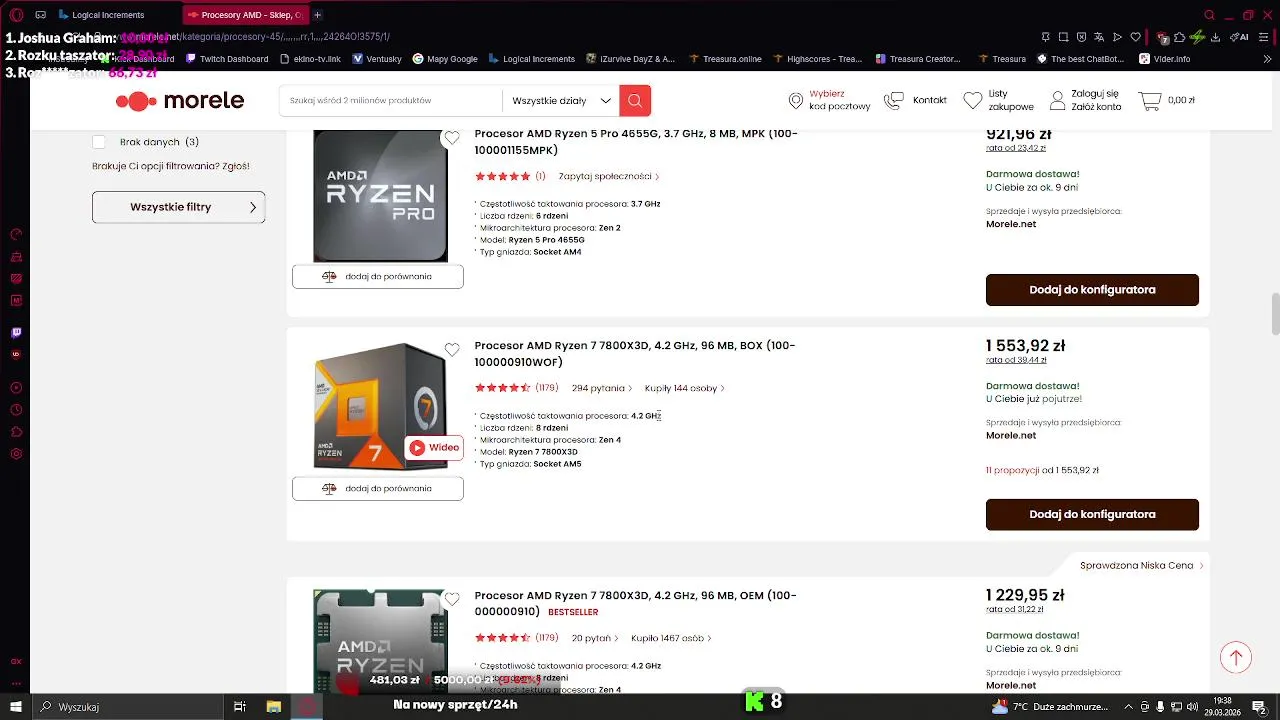The image size is (1280, 720).
Task: Open the Treasura.online bookmark
Action: 725,59
